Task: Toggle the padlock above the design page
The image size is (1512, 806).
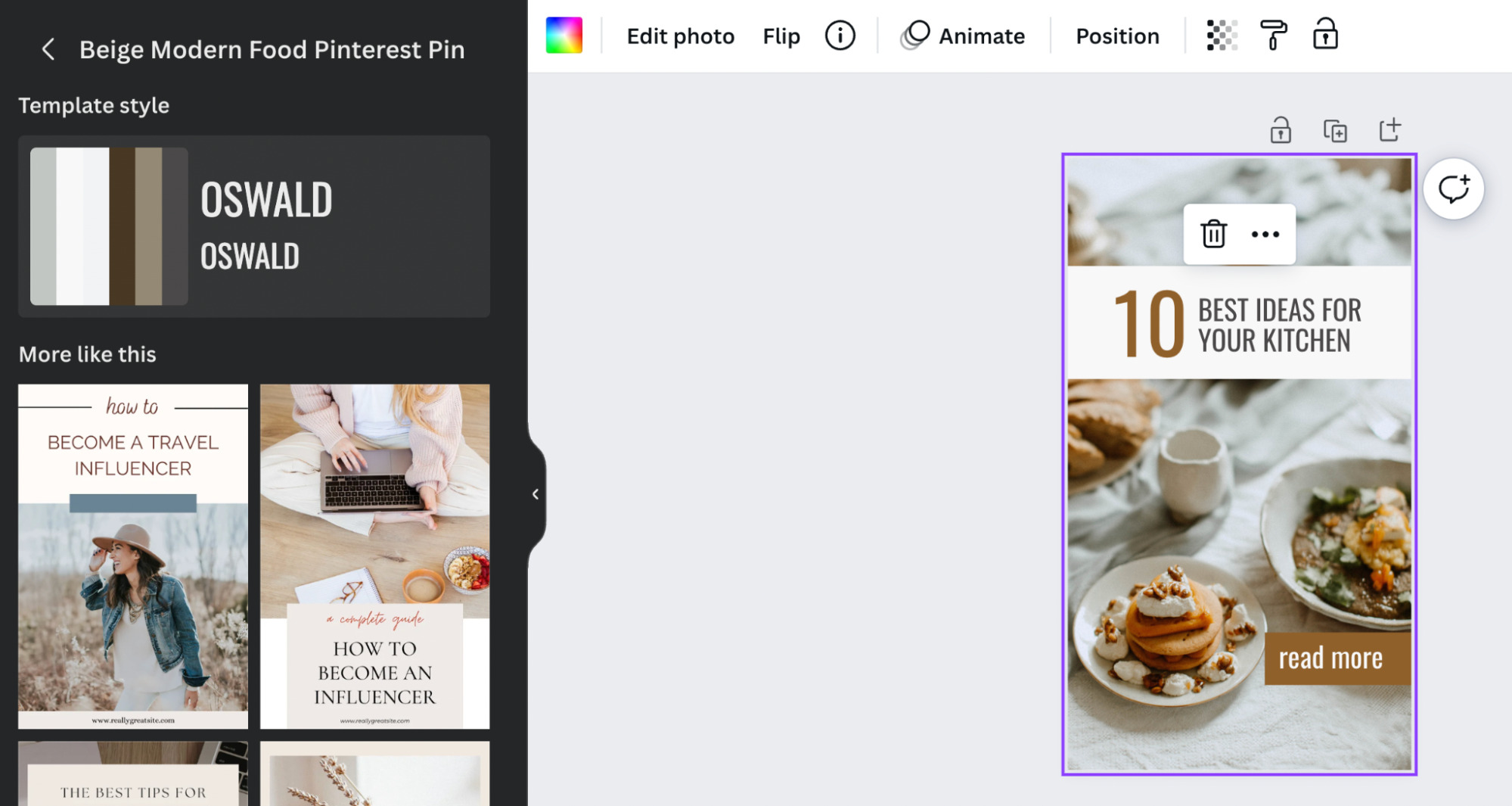Action: click(x=1280, y=129)
